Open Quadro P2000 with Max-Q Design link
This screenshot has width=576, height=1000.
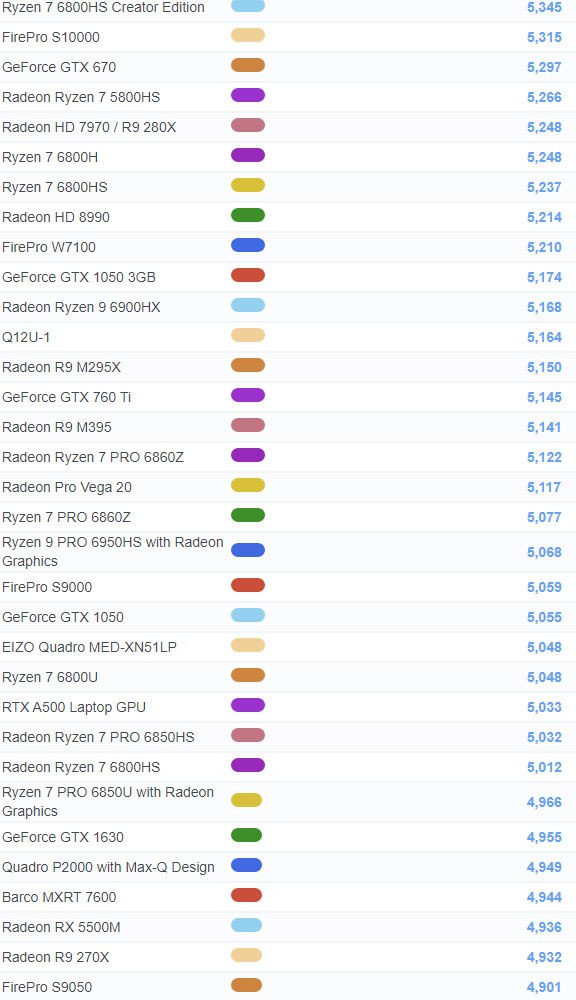(x=108, y=867)
